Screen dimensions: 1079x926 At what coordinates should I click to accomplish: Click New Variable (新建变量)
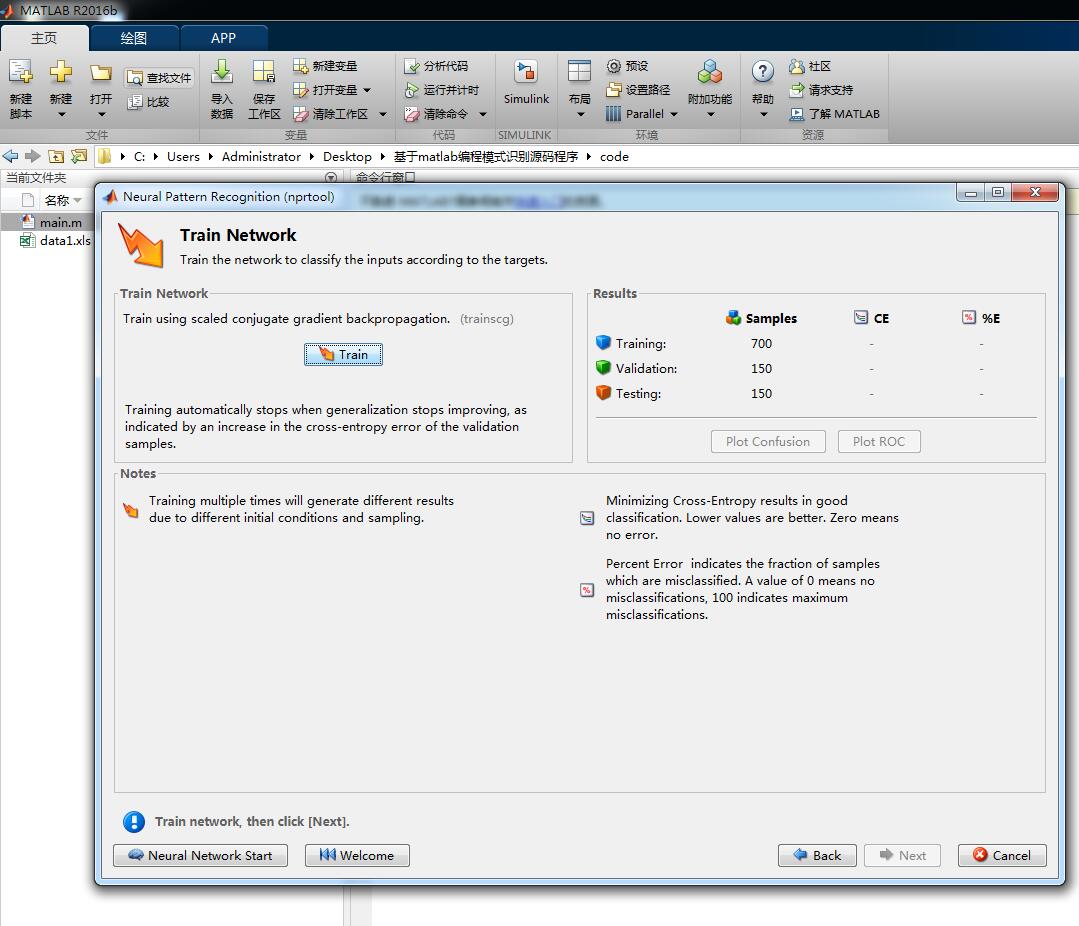point(325,66)
